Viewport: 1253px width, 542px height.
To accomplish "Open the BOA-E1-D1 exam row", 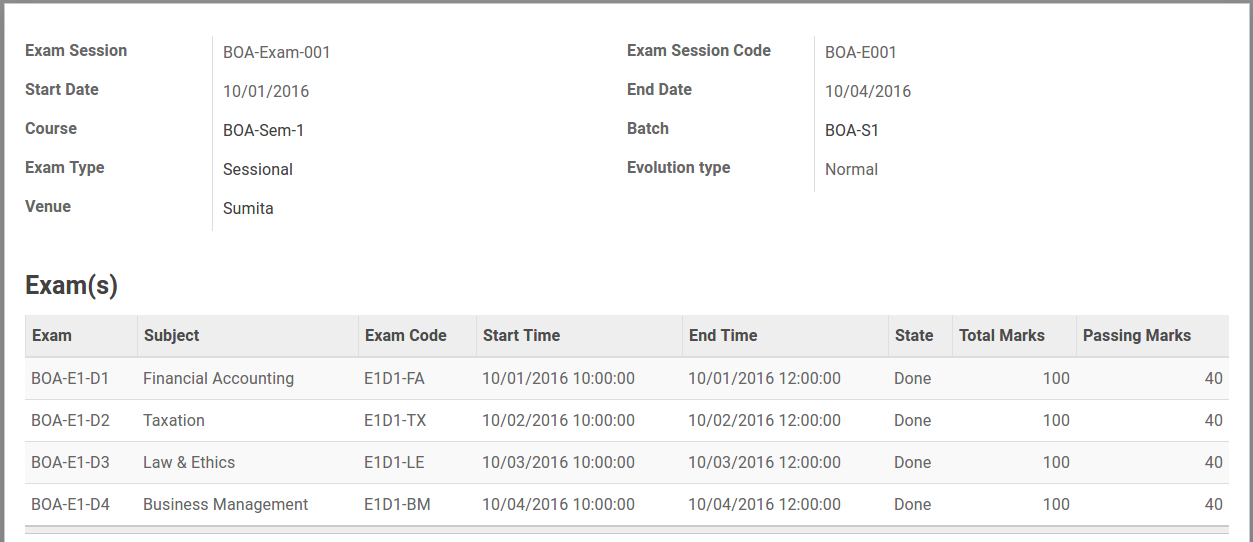I will tap(626, 378).
